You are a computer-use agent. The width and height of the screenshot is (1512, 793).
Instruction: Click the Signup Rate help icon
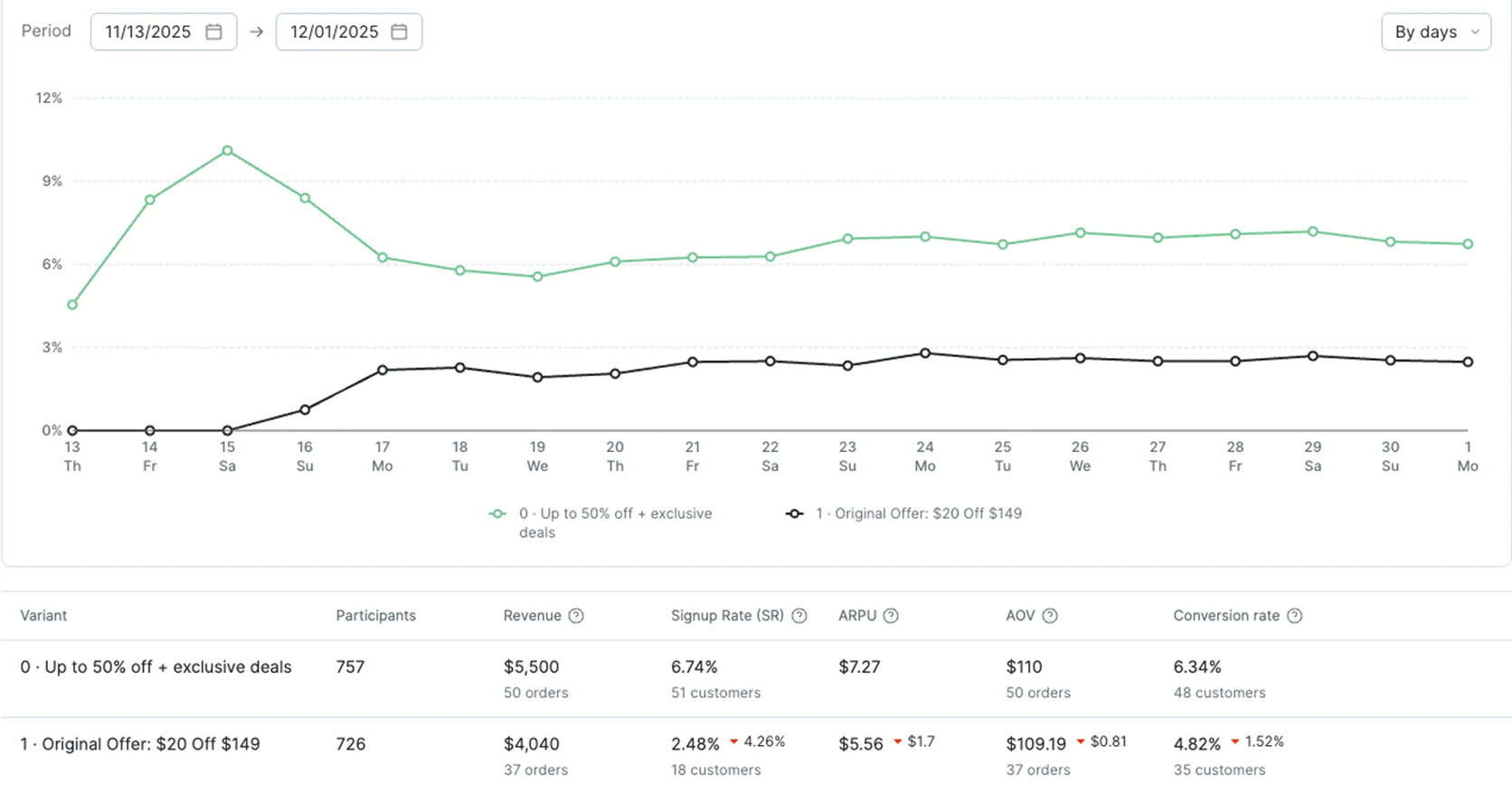[799, 616]
